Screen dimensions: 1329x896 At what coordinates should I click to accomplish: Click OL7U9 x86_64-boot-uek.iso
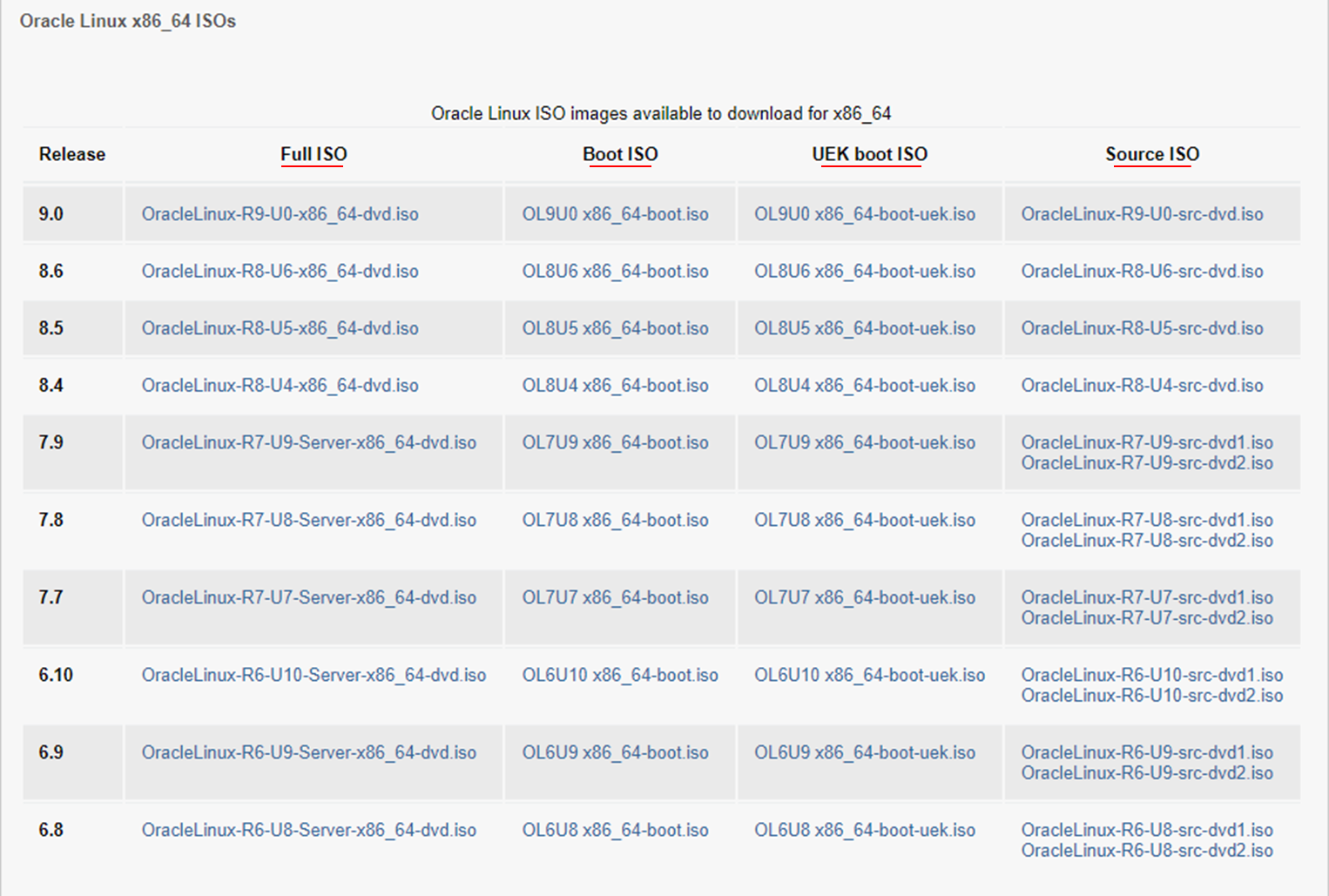tap(865, 442)
